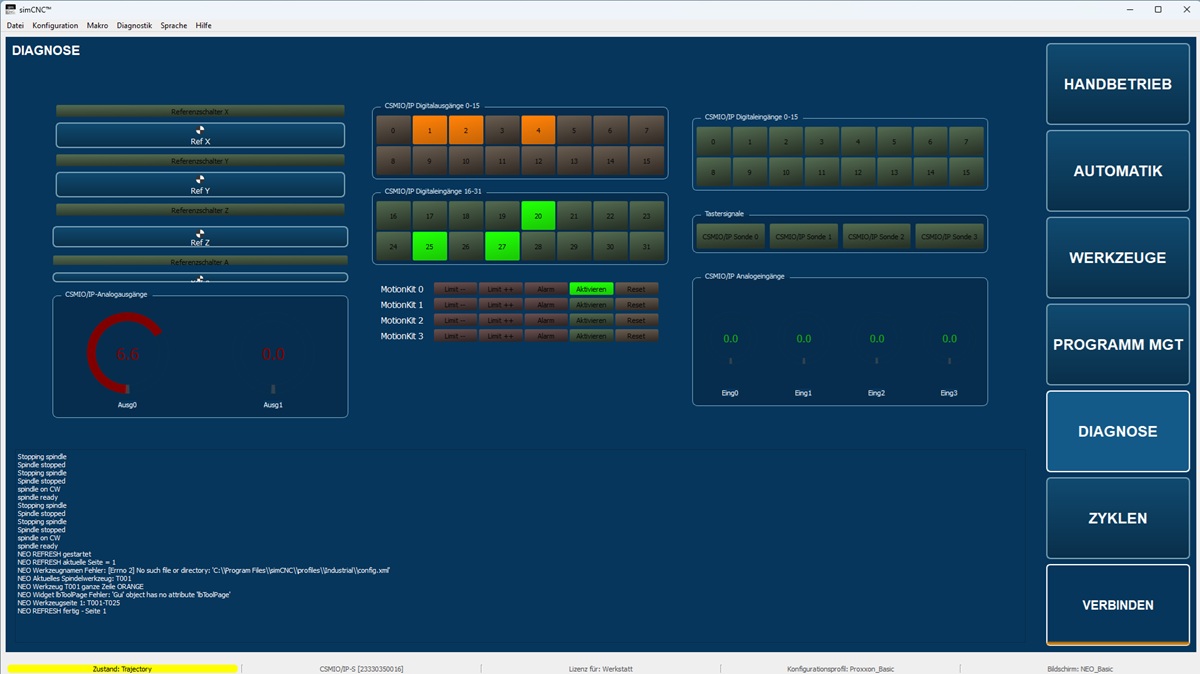Click the Ref Y homing icon button
This screenshot has width=1200, height=674.
[200, 184]
